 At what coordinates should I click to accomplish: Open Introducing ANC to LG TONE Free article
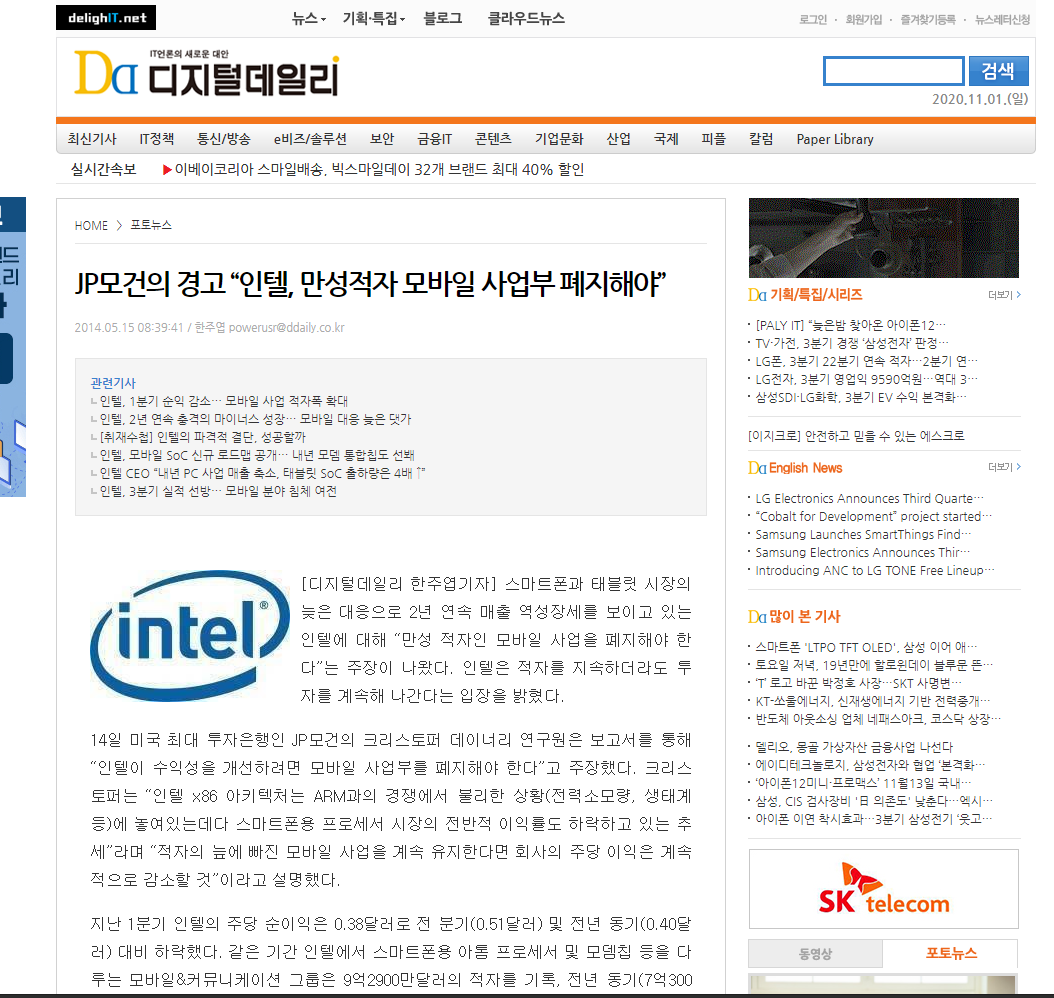(x=875, y=571)
